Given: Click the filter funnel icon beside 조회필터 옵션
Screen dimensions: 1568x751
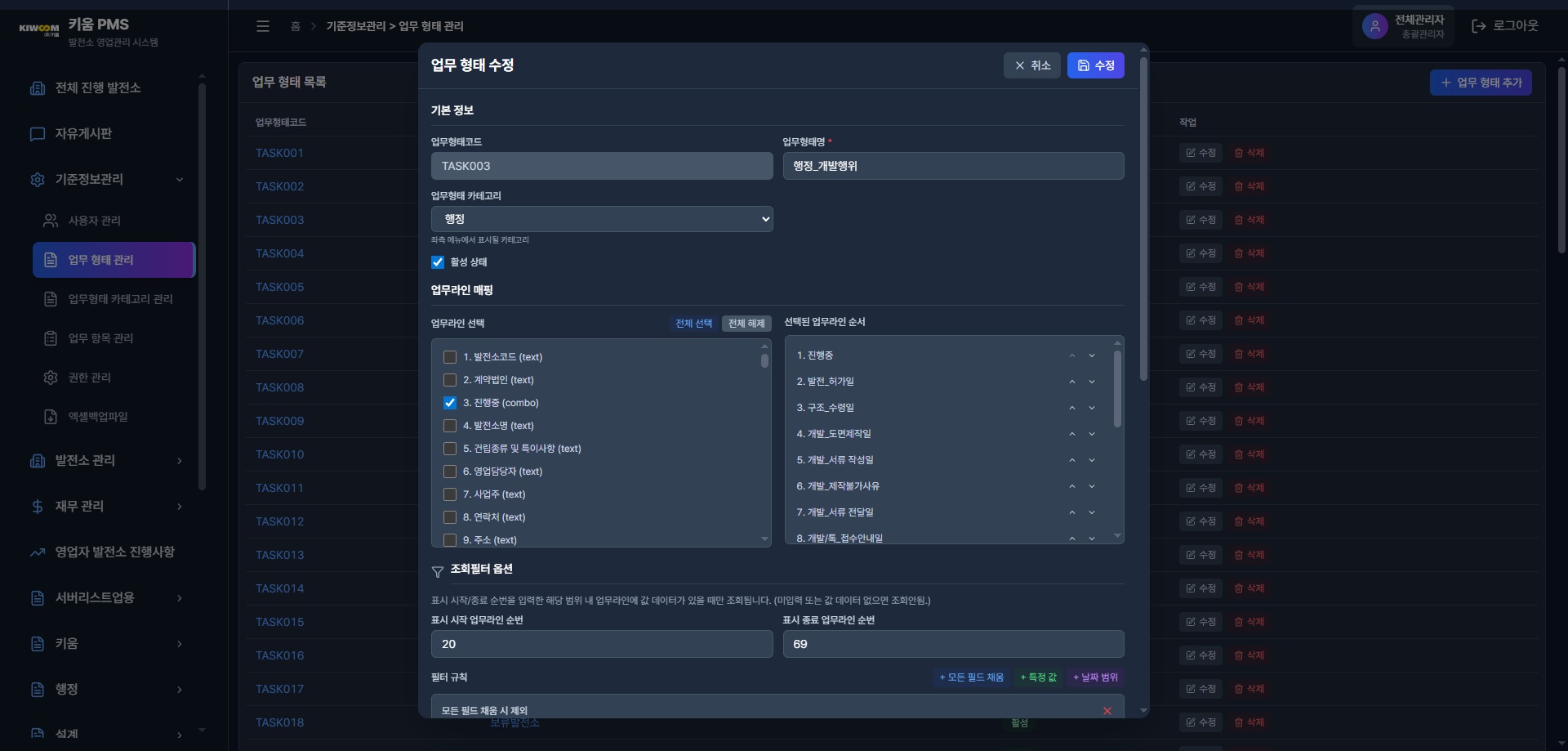Looking at the screenshot, I should pyautogui.click(x=438, y=571).
